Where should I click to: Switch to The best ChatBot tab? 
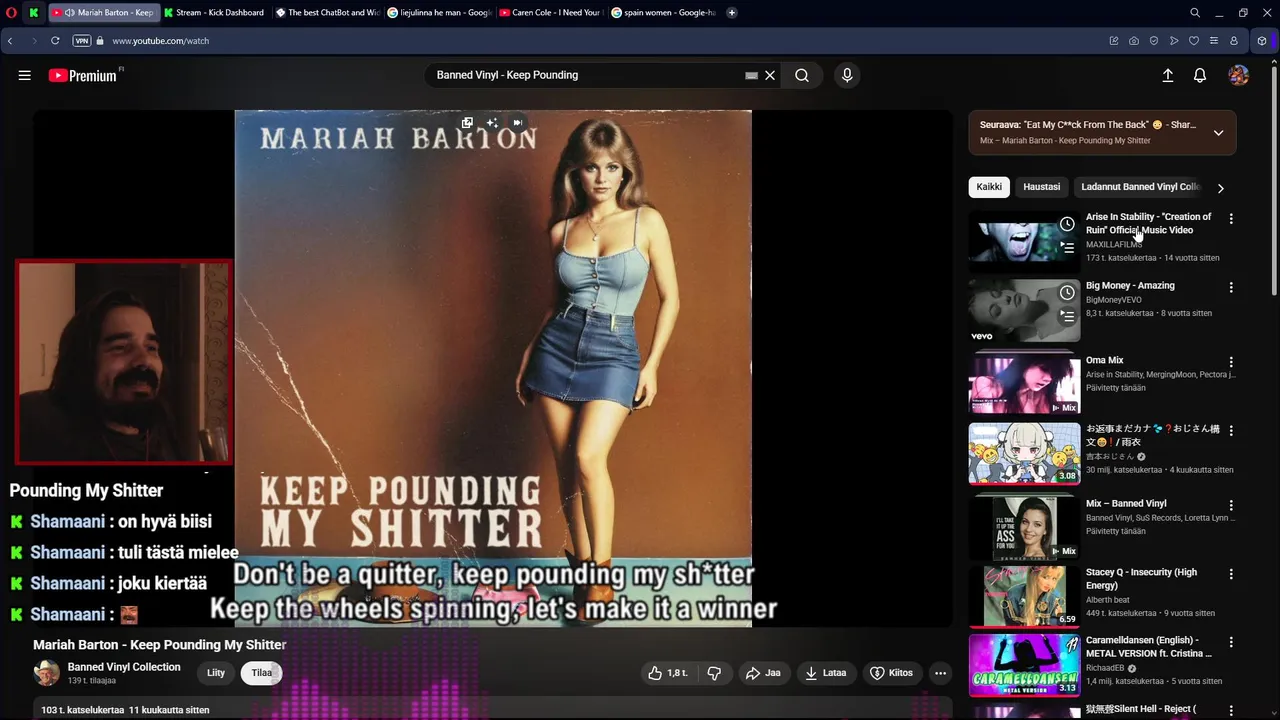coord(327,12)
